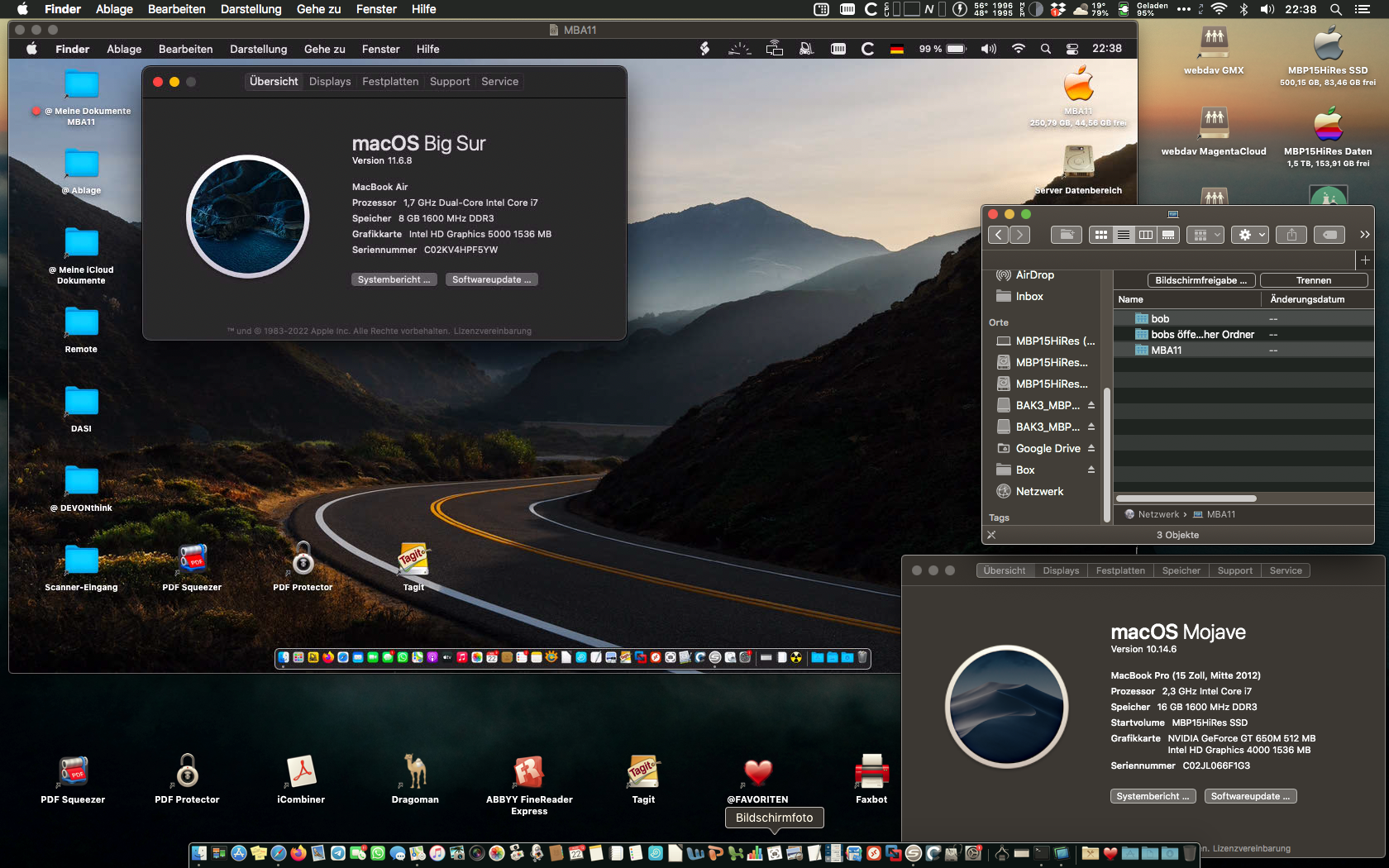The width and height of the screenshot is (1389, 868).
Task: Switch Finder to column view
Action: 1145,235
